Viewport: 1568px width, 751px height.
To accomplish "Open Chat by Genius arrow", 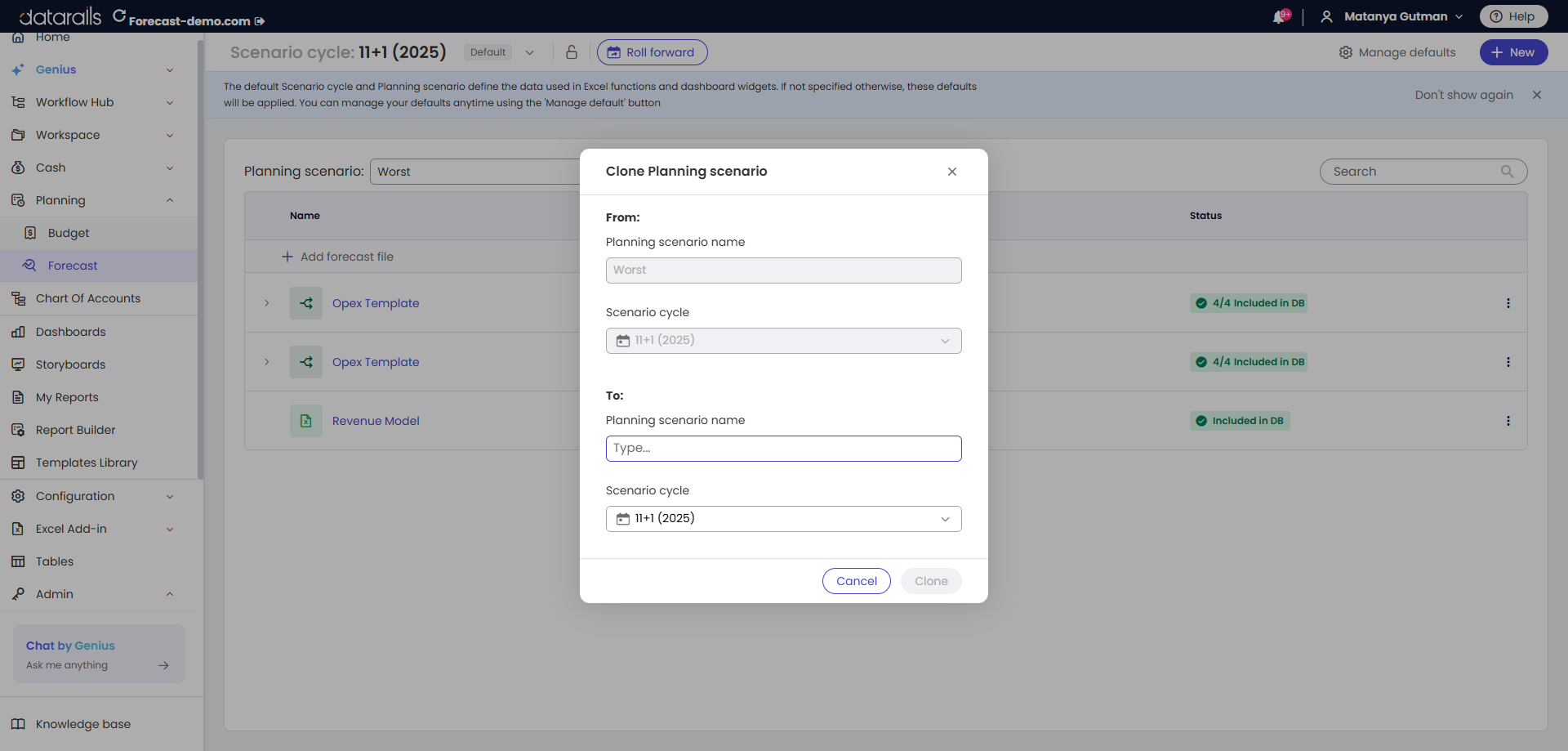I will coord(163,665).
